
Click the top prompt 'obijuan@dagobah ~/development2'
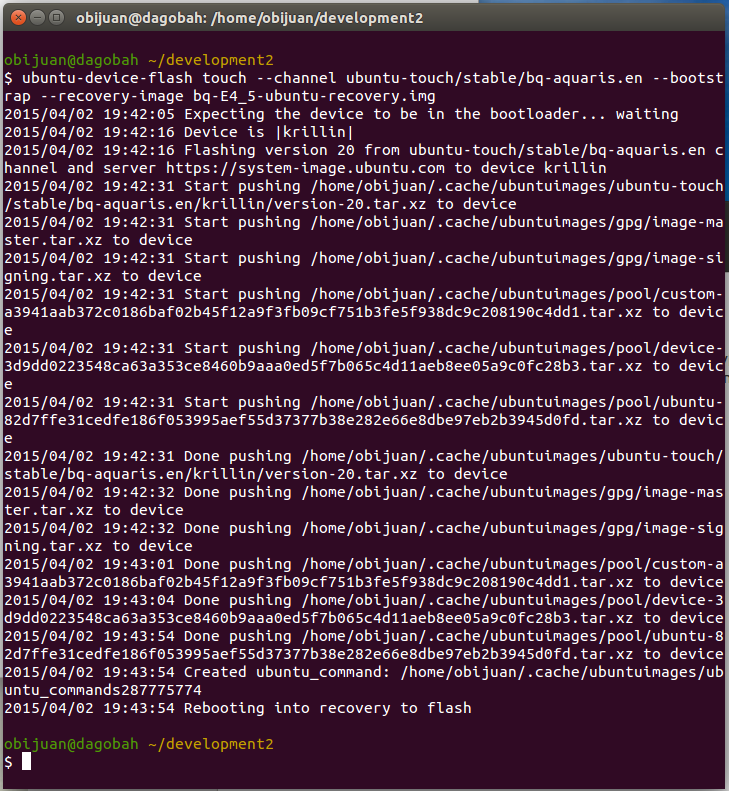(139, 60)
